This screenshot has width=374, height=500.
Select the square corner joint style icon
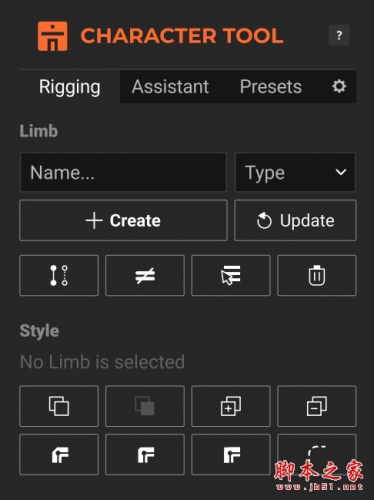coord(231,455)
